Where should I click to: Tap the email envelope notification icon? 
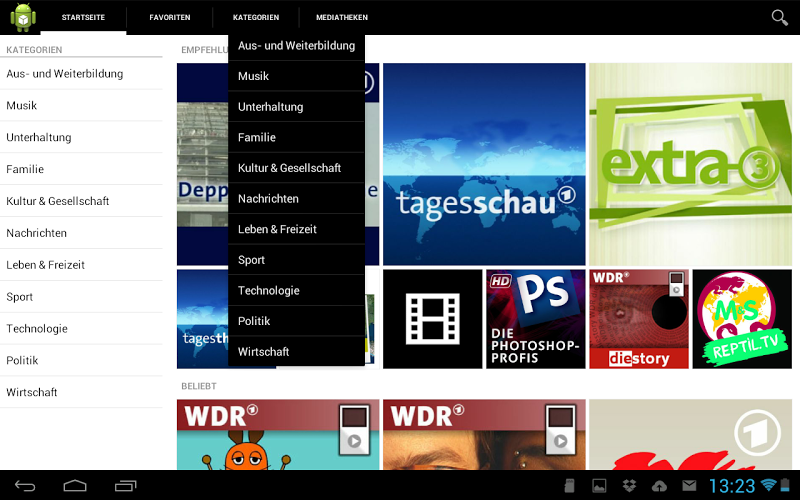(x=689, y=486)
